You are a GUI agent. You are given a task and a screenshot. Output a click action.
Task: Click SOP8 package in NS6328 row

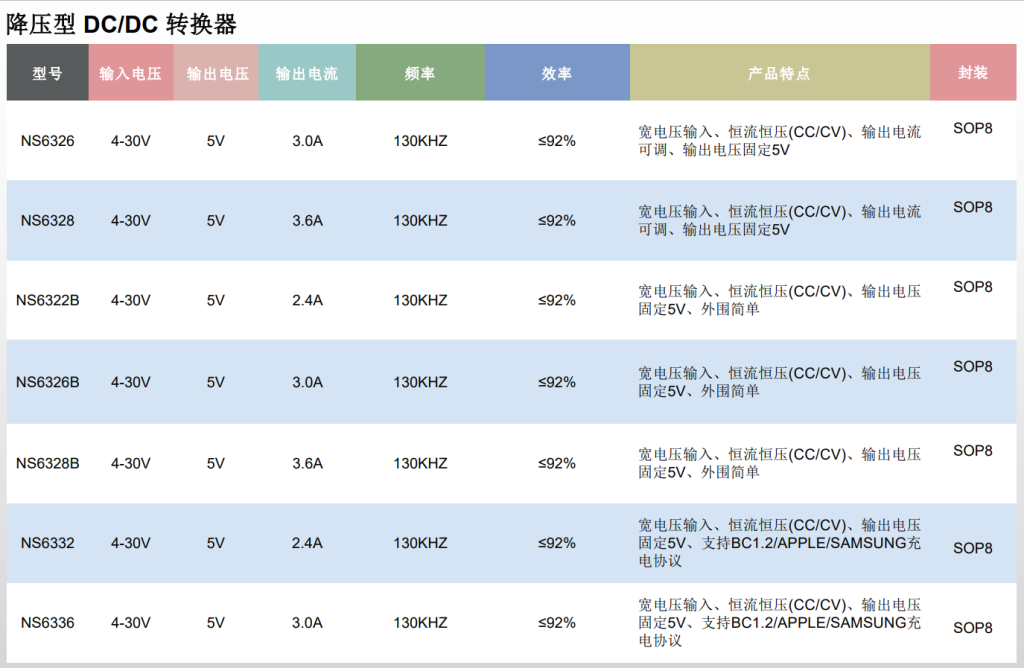973,207
